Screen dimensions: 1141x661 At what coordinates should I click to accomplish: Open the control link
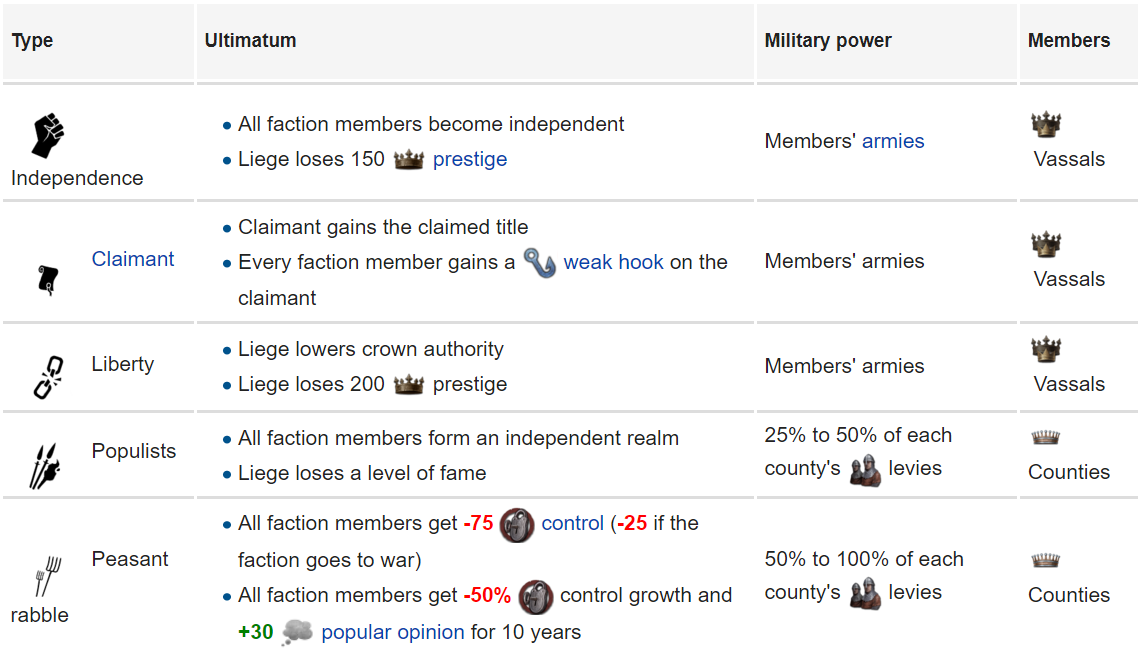click(x=572, y=523)
